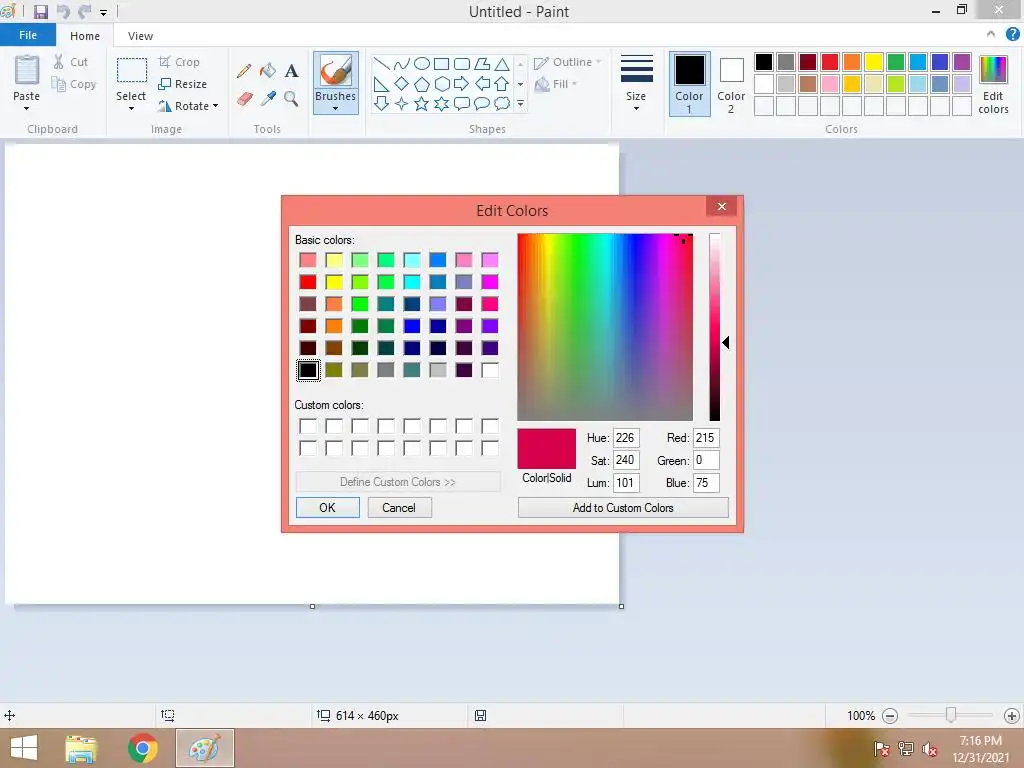Pick the red basic color swatch
Image resolution: width=1024 pixels, height=768 pixels.
click(x=308, y=282)
